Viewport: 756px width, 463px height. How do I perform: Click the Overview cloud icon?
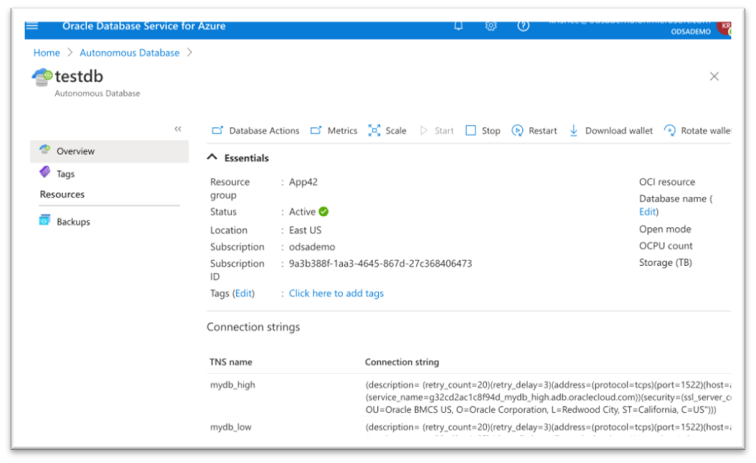tap(45, 150)
